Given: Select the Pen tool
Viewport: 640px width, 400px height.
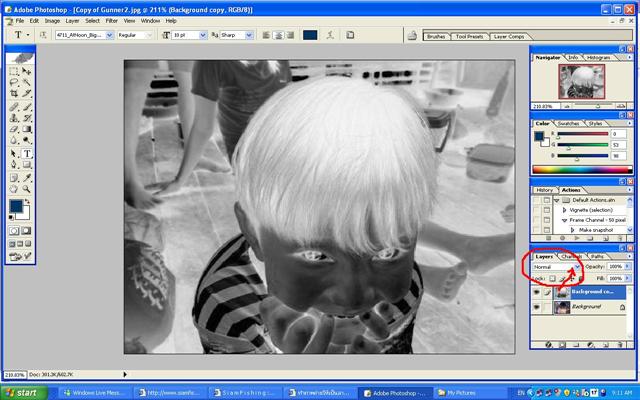Looking at the screenshot, I should [14, 164].
